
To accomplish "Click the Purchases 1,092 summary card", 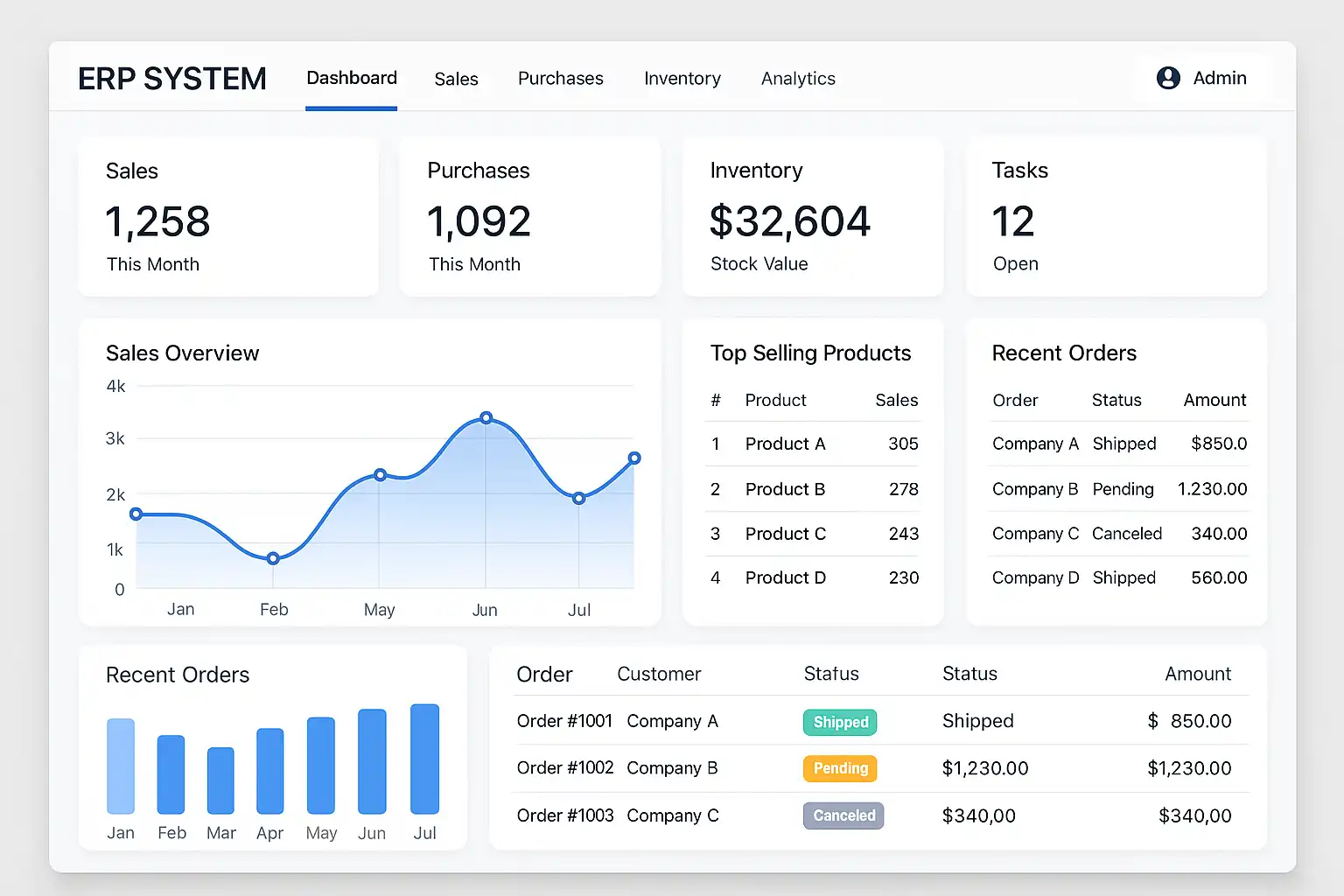I will coord(529,216).
